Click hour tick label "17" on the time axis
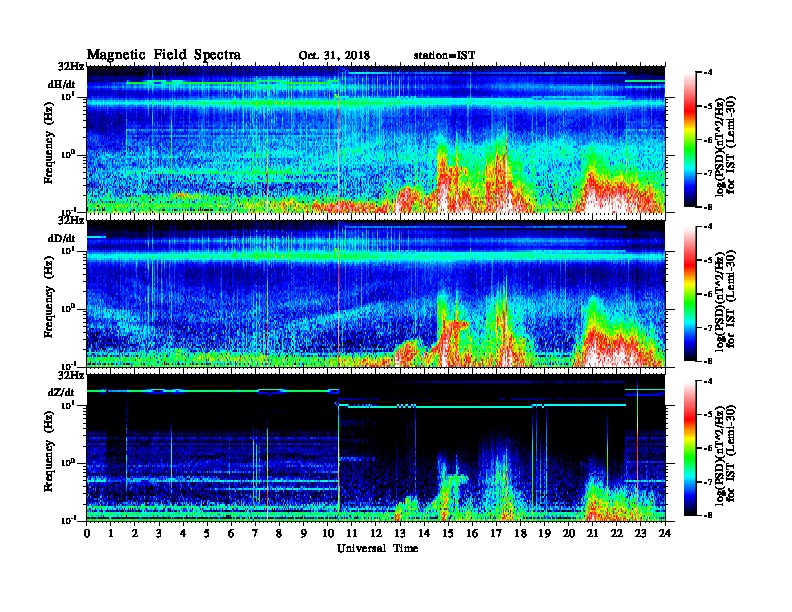 [x=496, y=533]
